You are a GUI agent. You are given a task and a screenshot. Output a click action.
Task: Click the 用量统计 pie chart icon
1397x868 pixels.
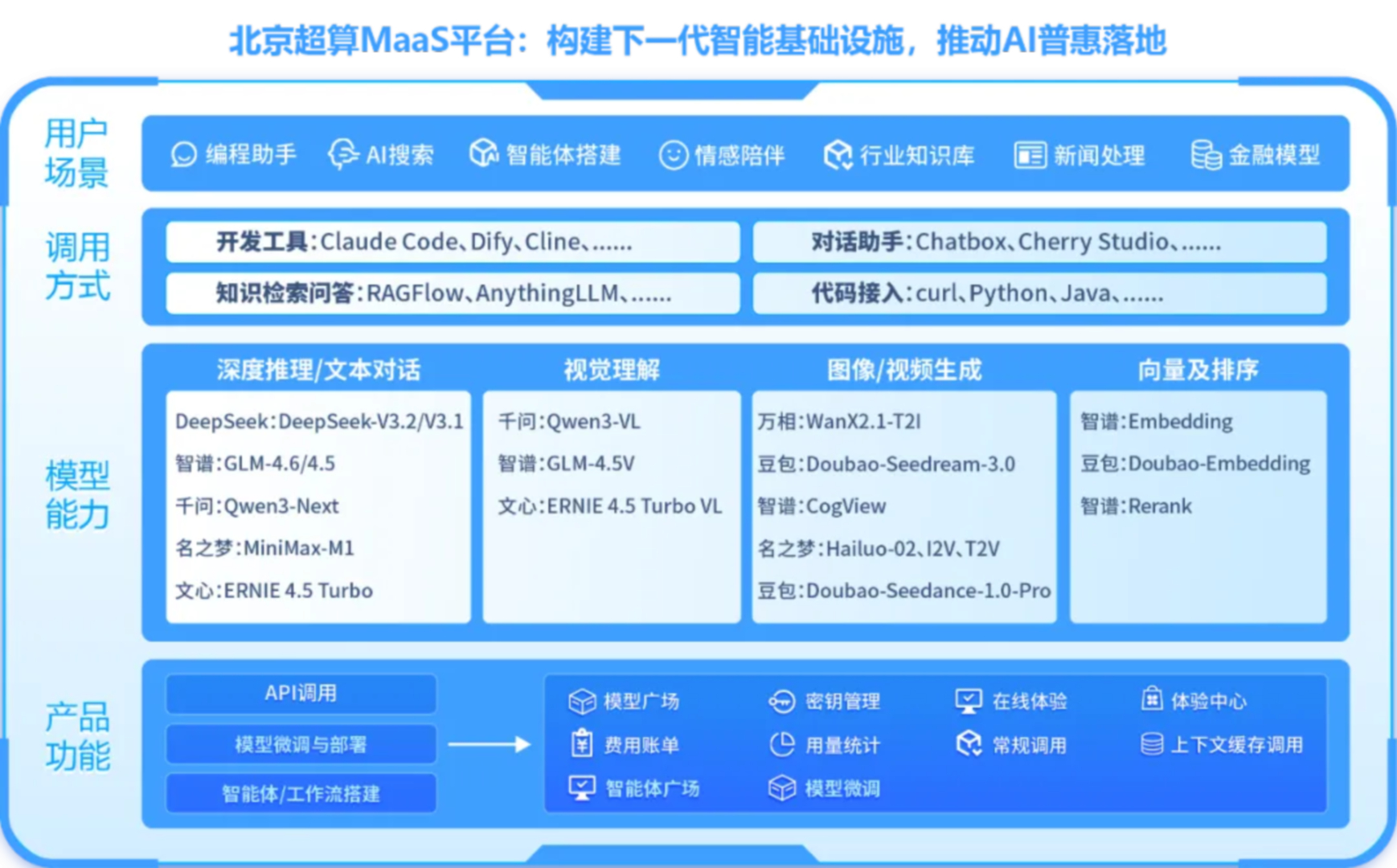[x=781, y=744]
